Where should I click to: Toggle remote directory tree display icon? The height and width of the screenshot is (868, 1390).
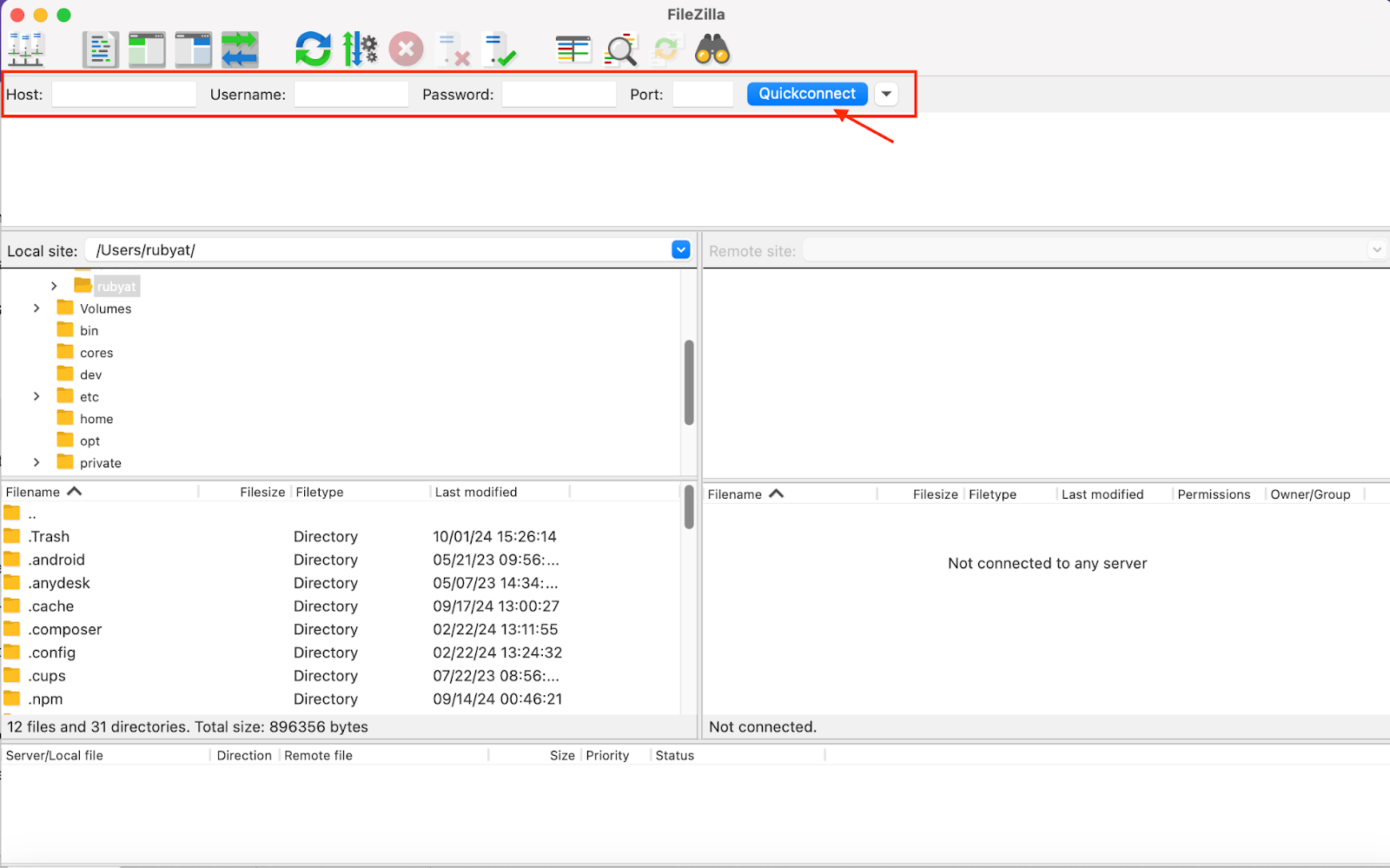coord(193,50)
